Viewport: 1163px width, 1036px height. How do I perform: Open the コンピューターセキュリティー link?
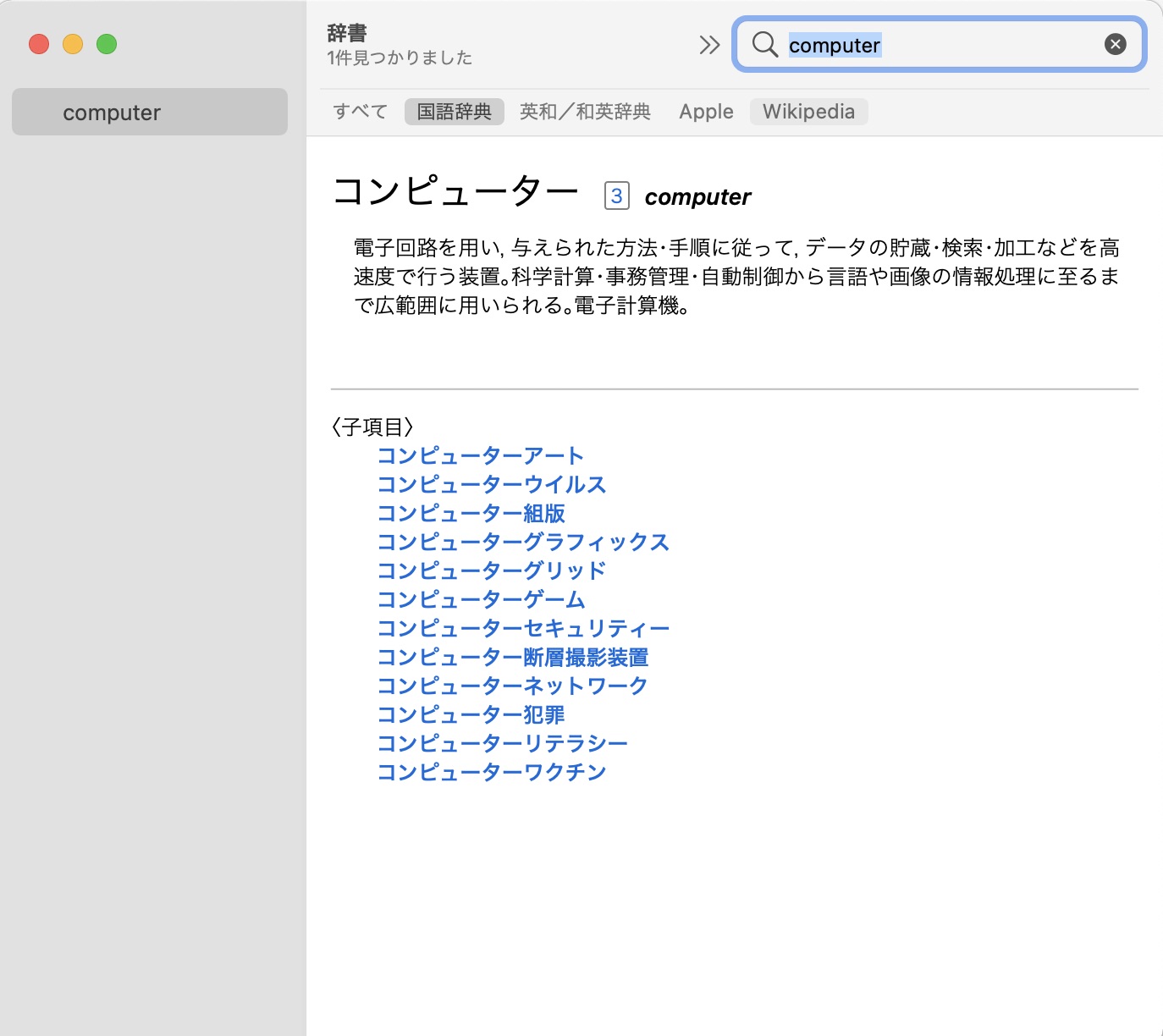point(523,629)
